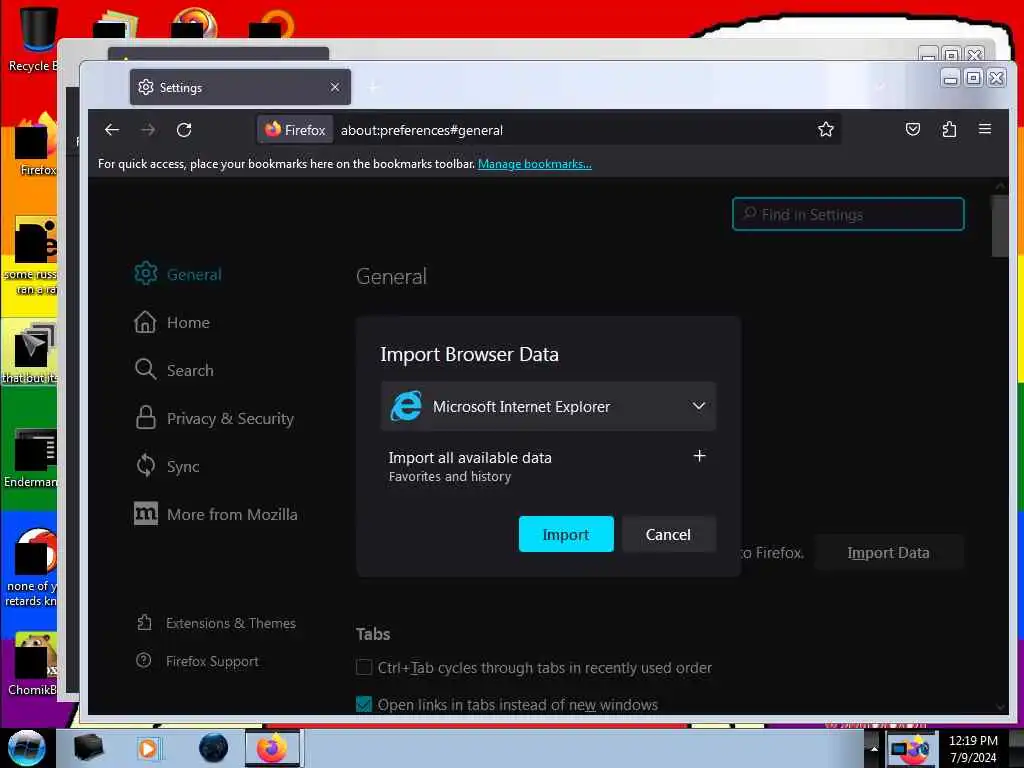Select the Enderman desktop icon
1024x768 pixels.
31,459
